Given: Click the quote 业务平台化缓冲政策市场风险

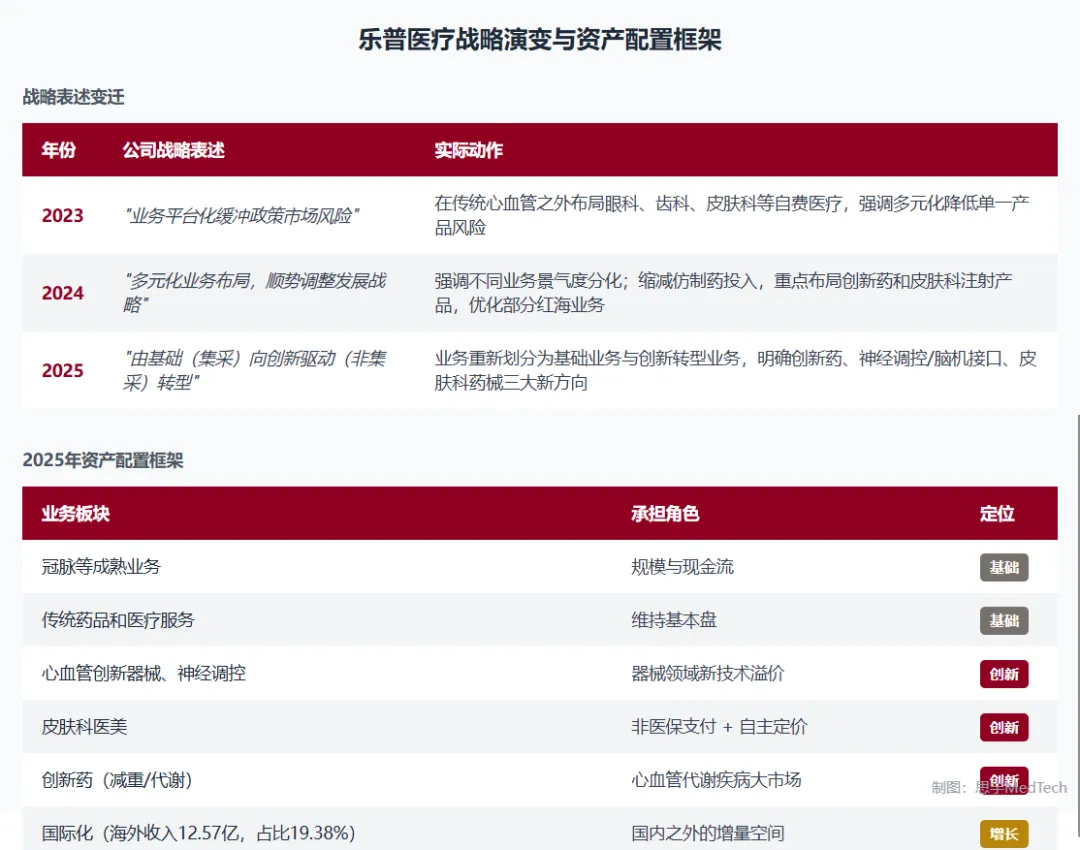Looking at the screenshot, I should [x=241, y=216].
